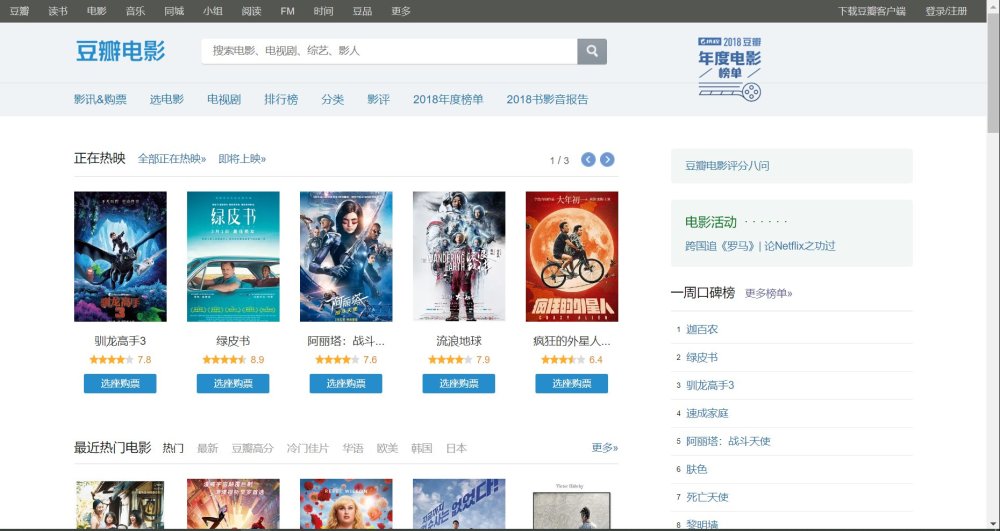1000x531 pixels.
Task: Open 时间 in the top bar
Action: [x=323, y=11]
